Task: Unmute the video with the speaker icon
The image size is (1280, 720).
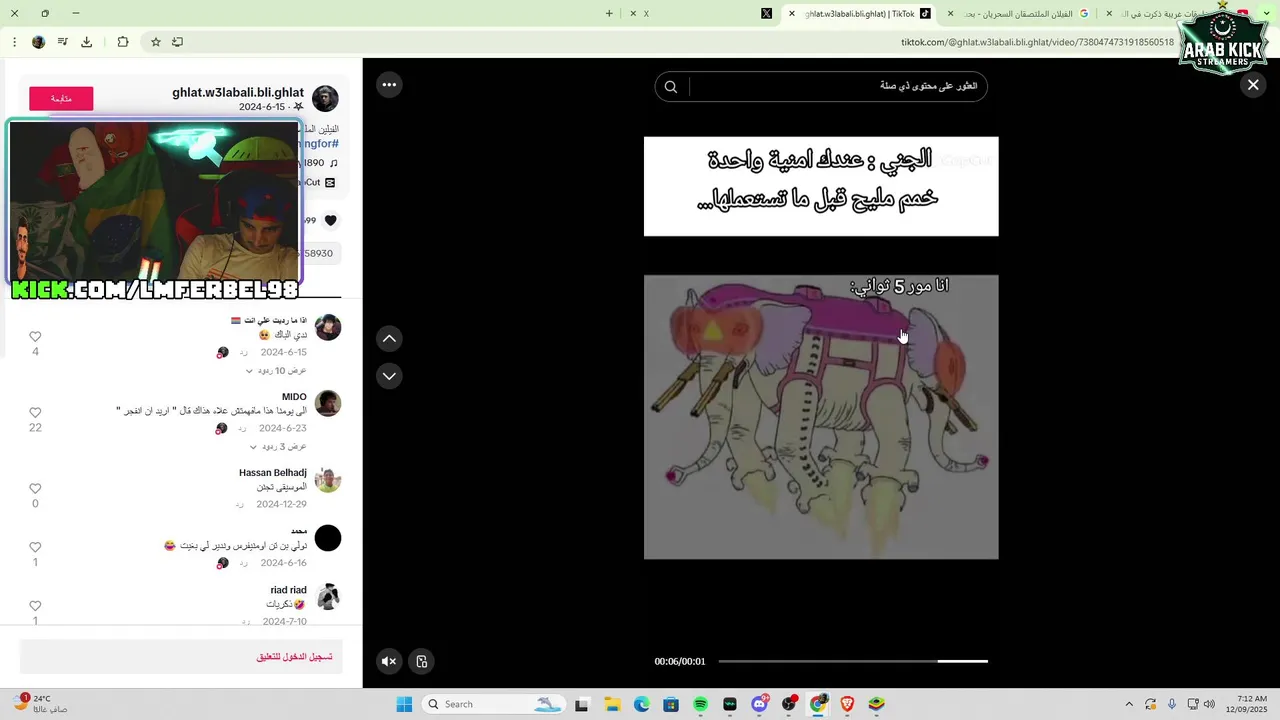Action: pyautogui.click(x=389, y=661)
